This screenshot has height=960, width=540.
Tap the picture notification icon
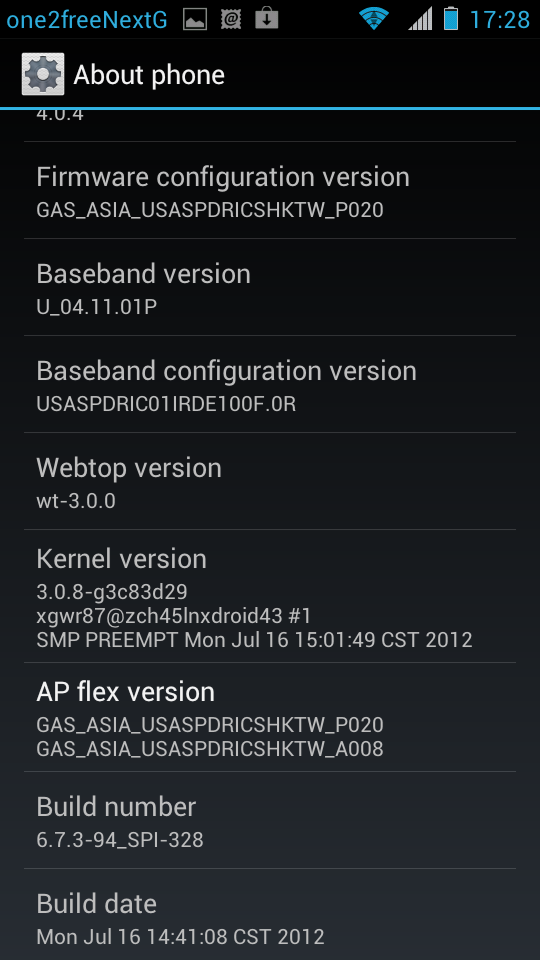(195, 20)
